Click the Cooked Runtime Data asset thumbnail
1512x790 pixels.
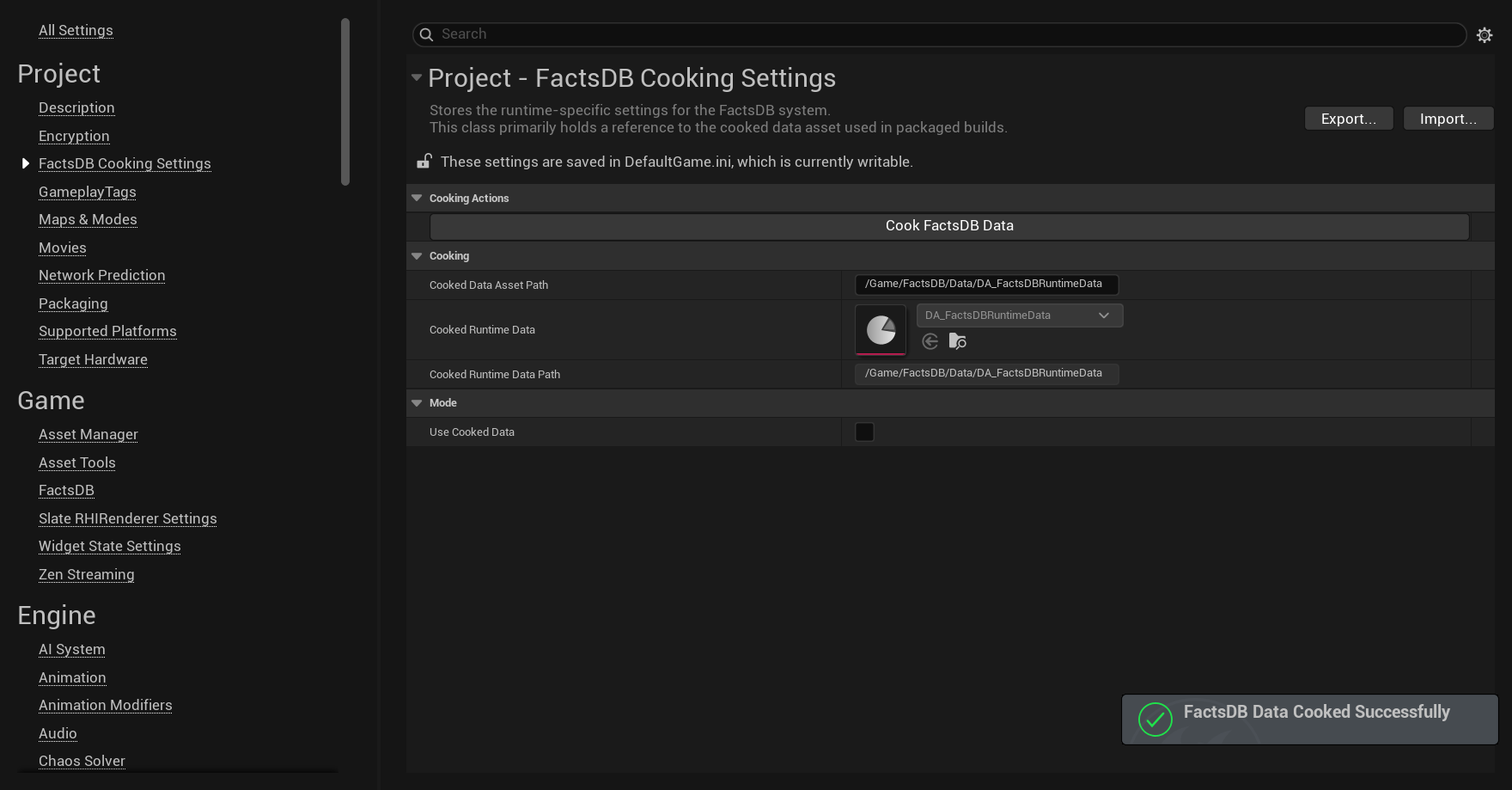tap(881, 330)
